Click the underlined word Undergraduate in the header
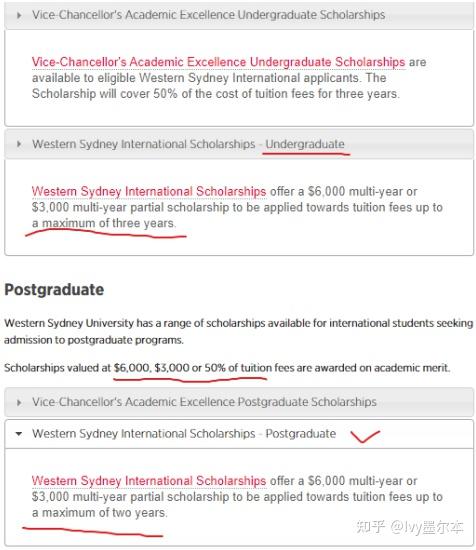476x550 pixels. click(x=305, y=144)
